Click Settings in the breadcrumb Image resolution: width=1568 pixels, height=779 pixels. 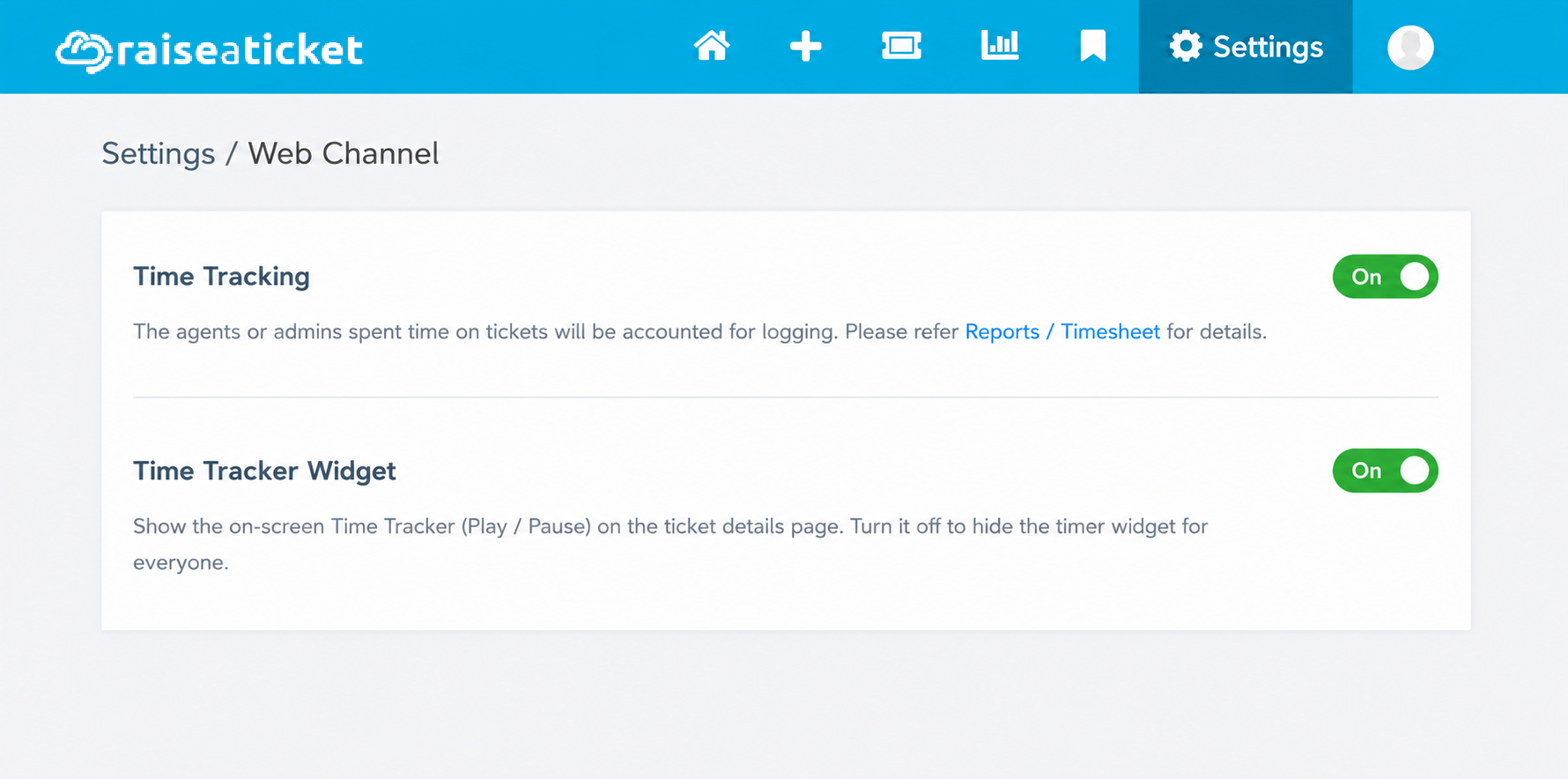coord(159,154)
